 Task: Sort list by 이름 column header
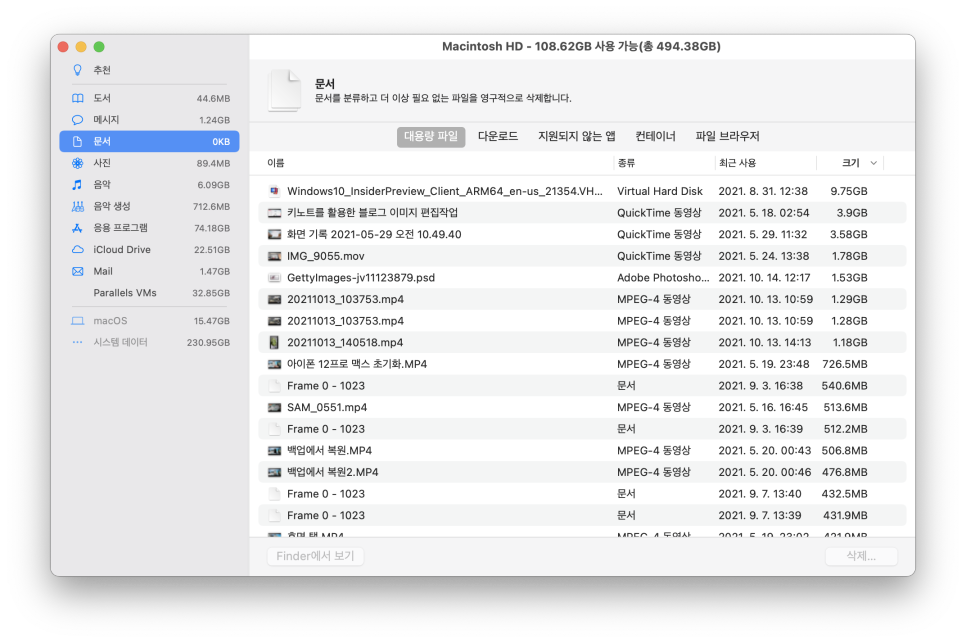coord(275,163)
